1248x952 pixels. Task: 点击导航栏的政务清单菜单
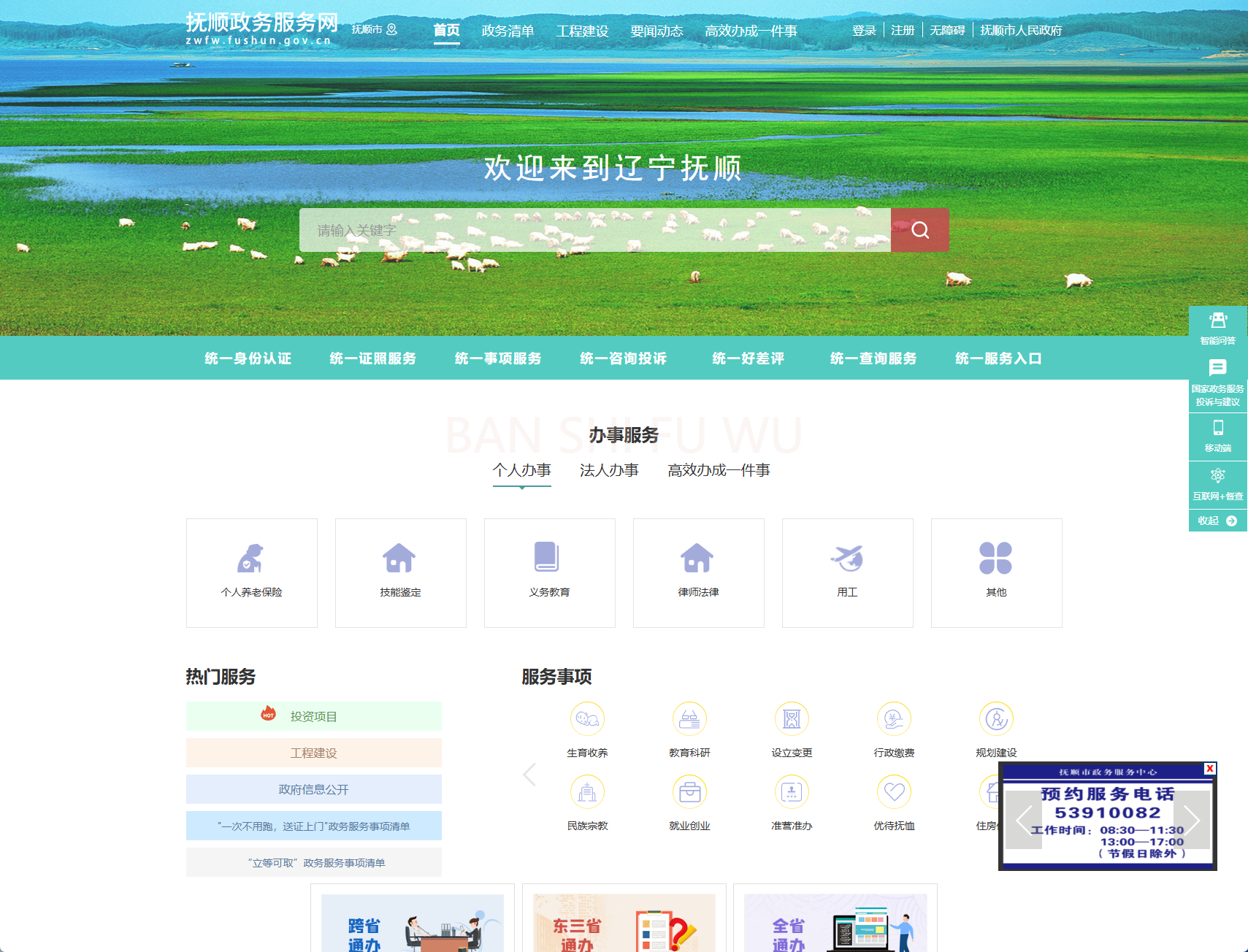508,31
